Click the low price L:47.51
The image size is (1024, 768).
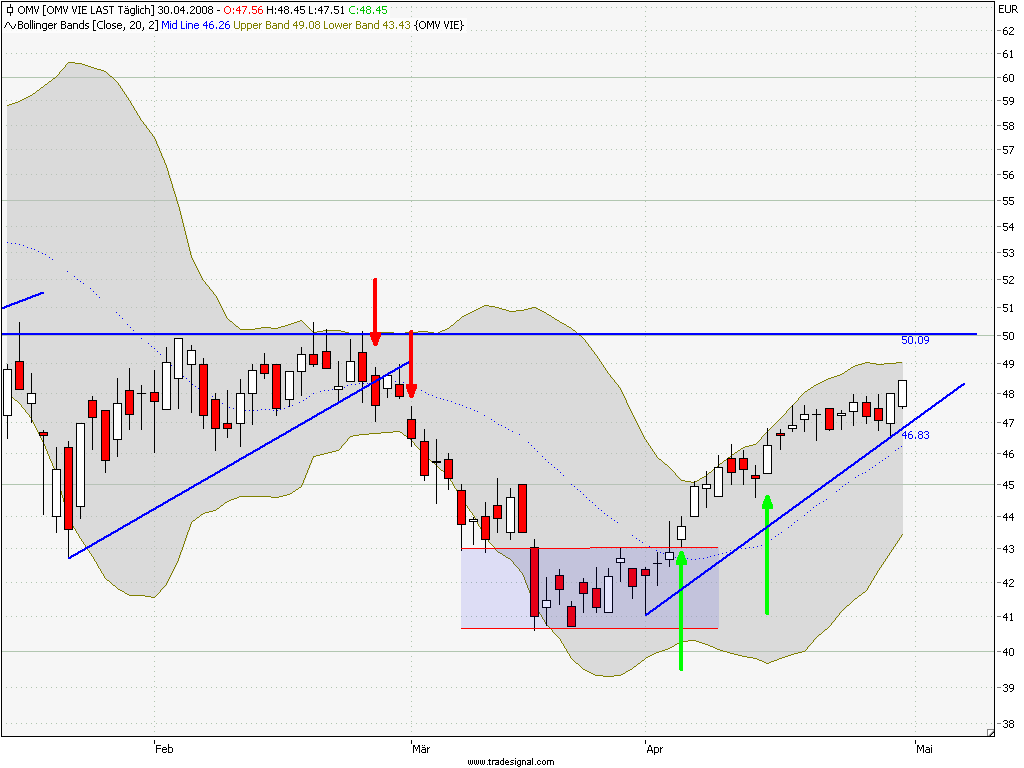pos(327,10)
